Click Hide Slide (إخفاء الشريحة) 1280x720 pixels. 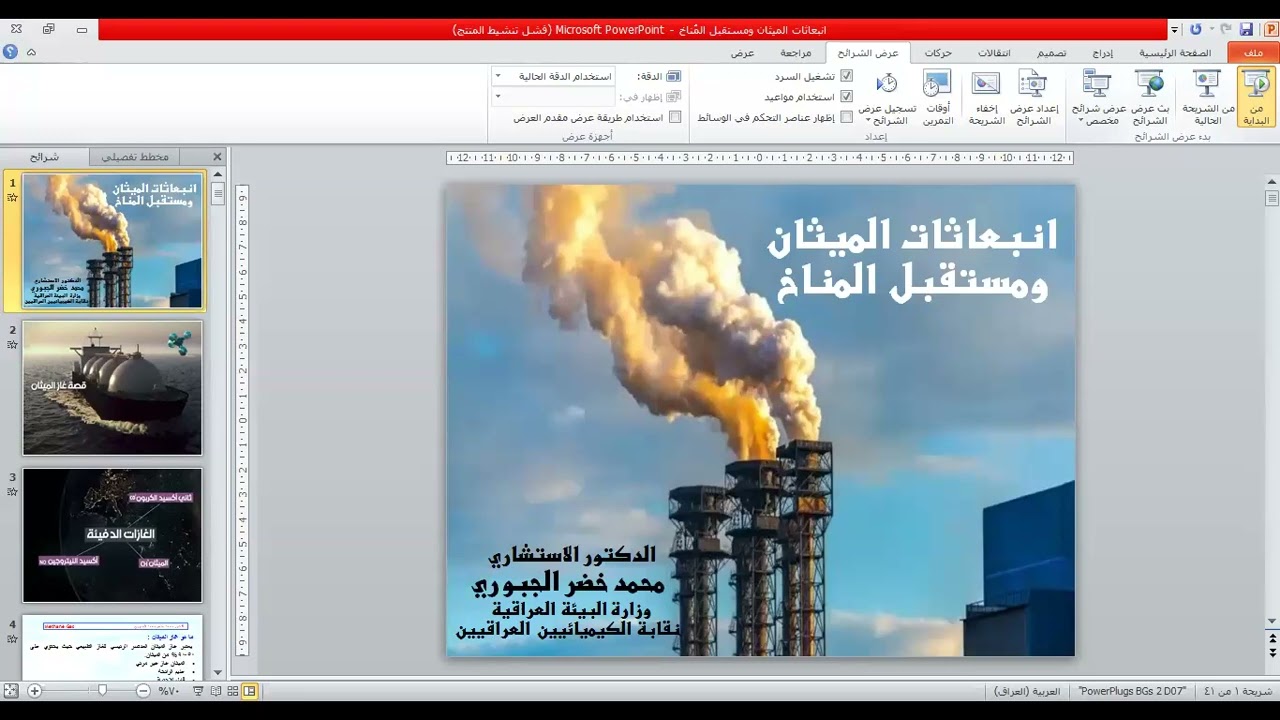(x=986, y=96)
